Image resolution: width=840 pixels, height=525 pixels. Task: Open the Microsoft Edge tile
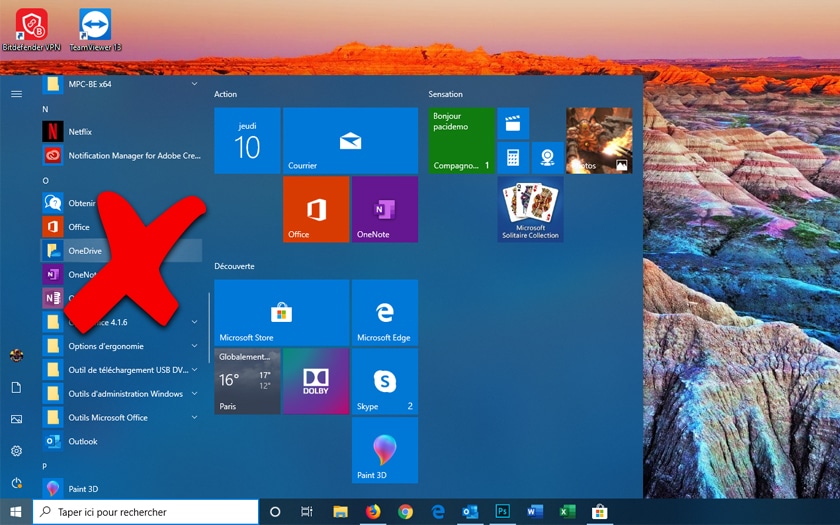point(384,313)
